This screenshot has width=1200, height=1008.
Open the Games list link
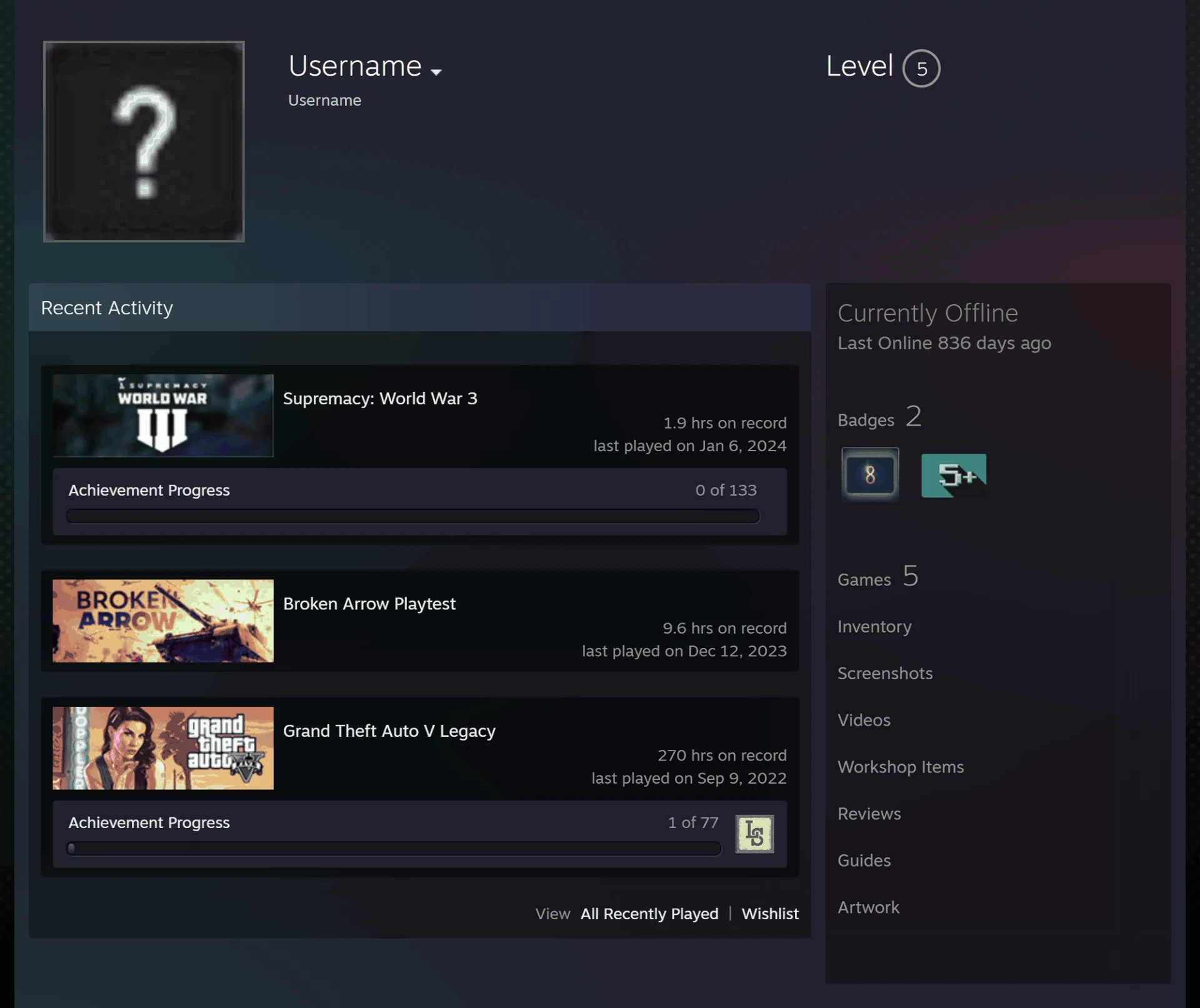click(x=878, y=577)
